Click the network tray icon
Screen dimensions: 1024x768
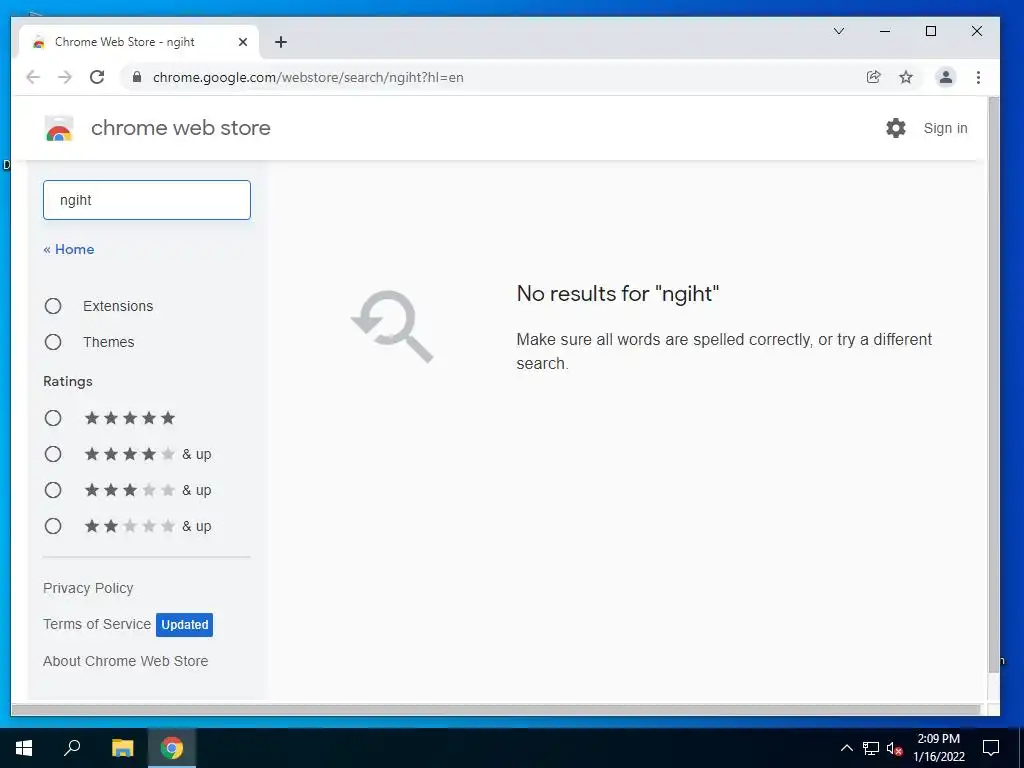click(871, 748)
